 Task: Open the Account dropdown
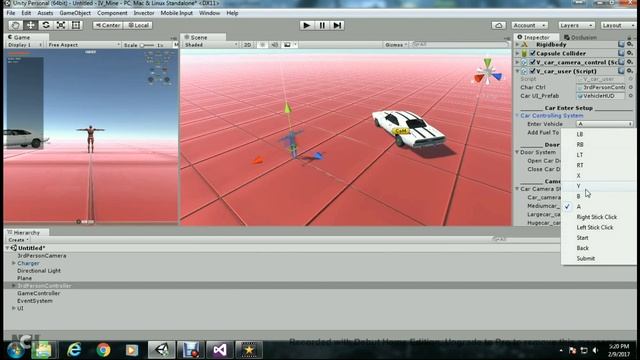pos(529,25)
